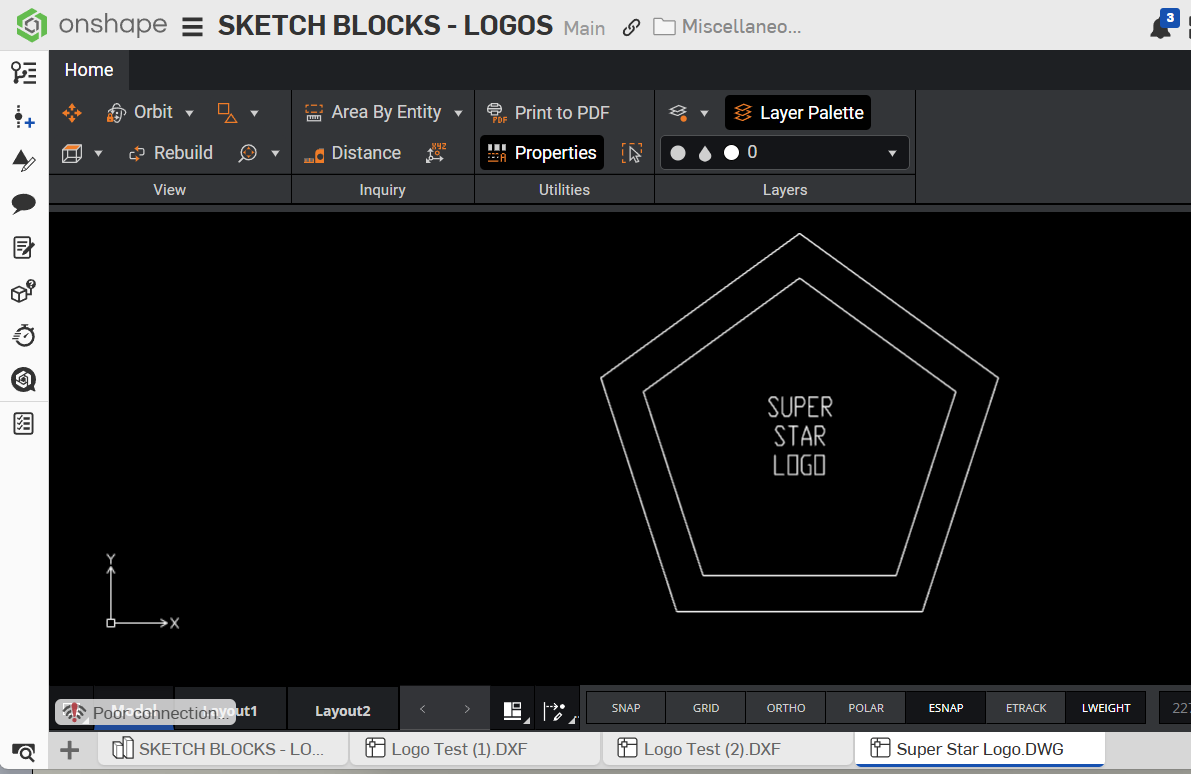Toggle POLAR tracking
1191x774 pixels.
pos(866,708)
